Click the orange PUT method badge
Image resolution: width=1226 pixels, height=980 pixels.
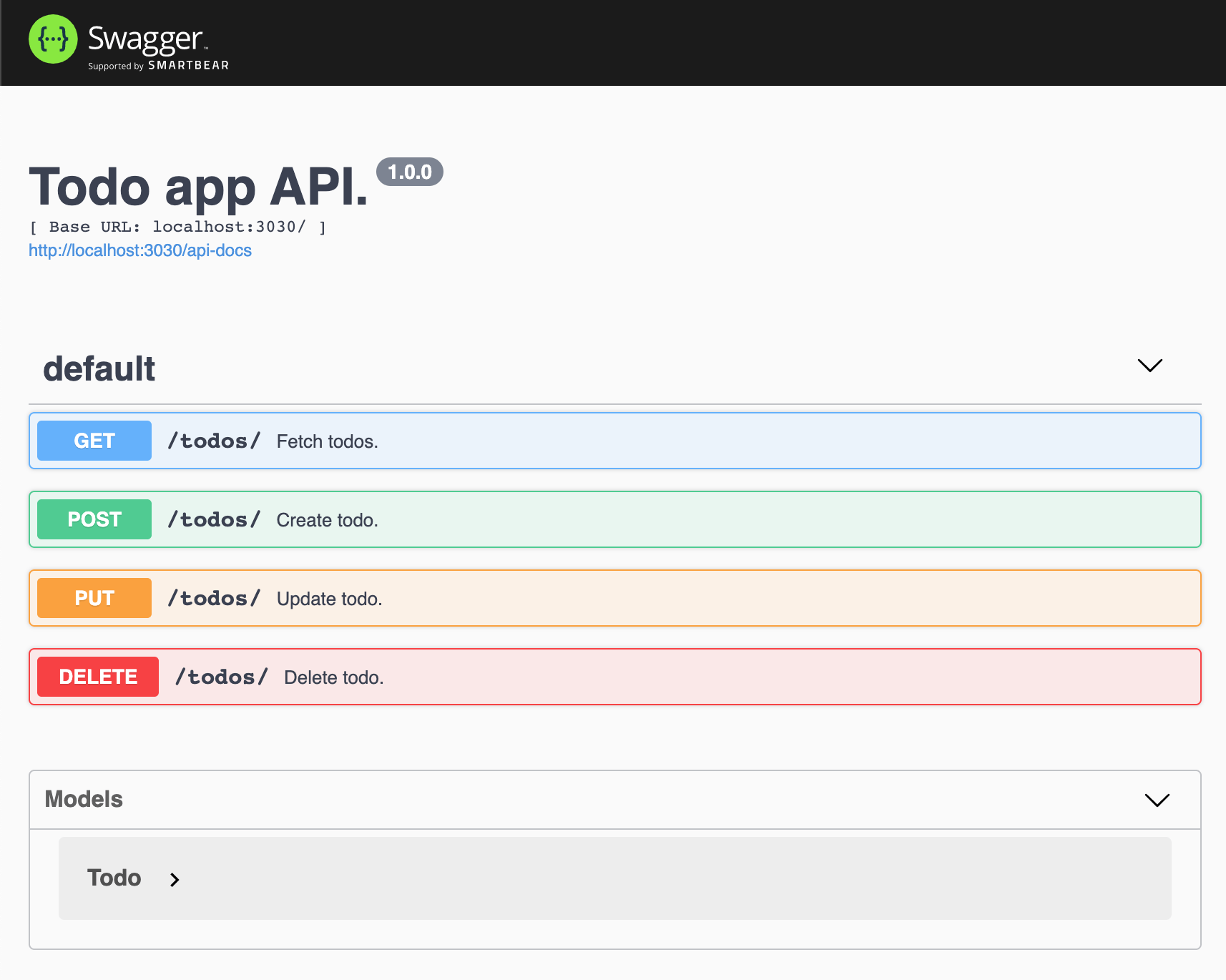pyautogui.click(x=94, y=598)
